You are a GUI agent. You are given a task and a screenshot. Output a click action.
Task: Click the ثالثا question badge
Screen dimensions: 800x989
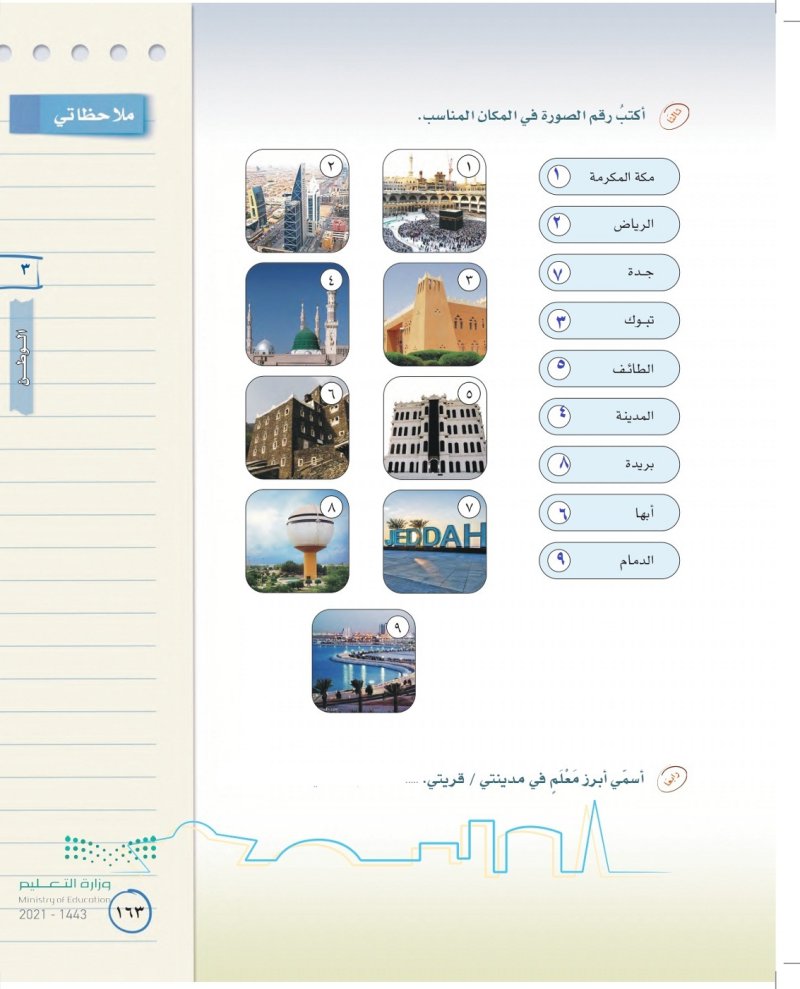pyautogui.click(x=674, y=116)
